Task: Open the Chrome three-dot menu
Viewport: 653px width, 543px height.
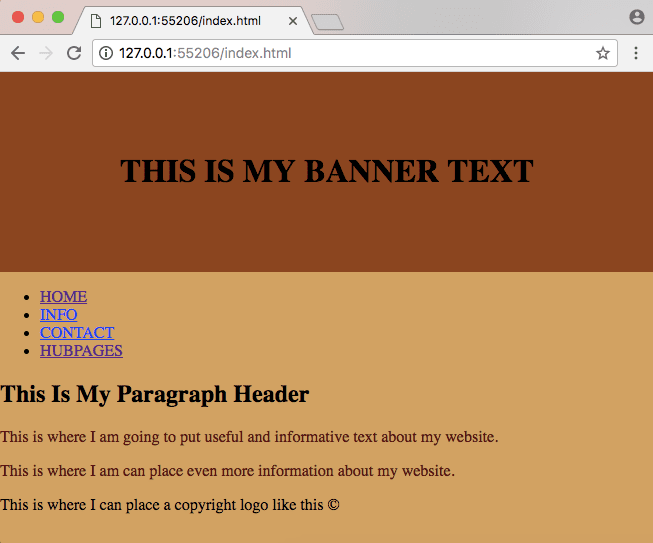Action: pos(636,53)
